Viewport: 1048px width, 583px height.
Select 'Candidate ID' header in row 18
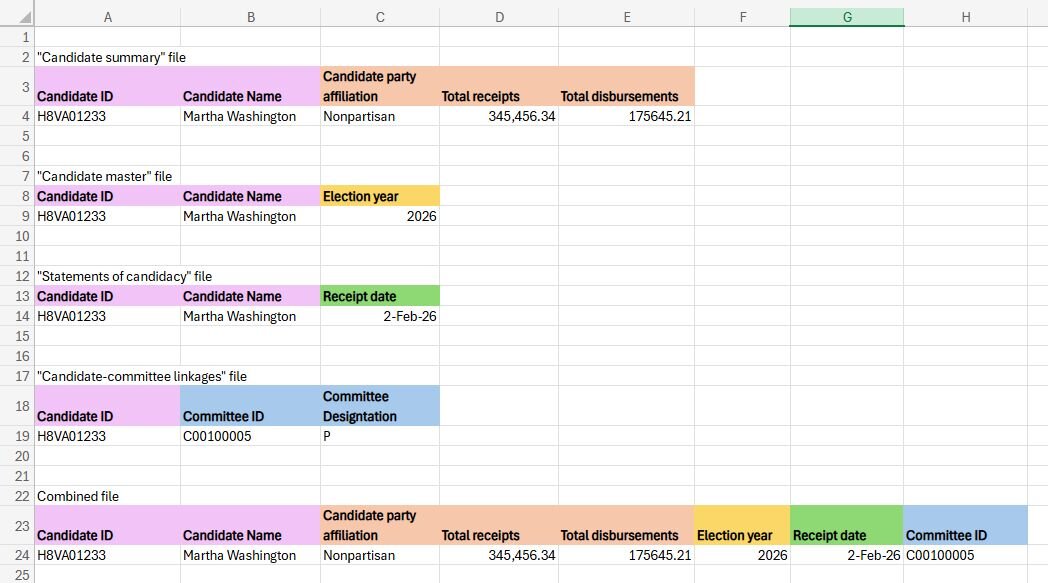click(108, 406)
